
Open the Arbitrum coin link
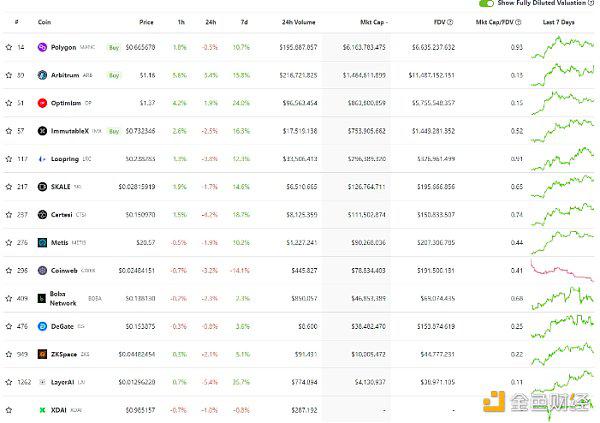click(65, 75)
